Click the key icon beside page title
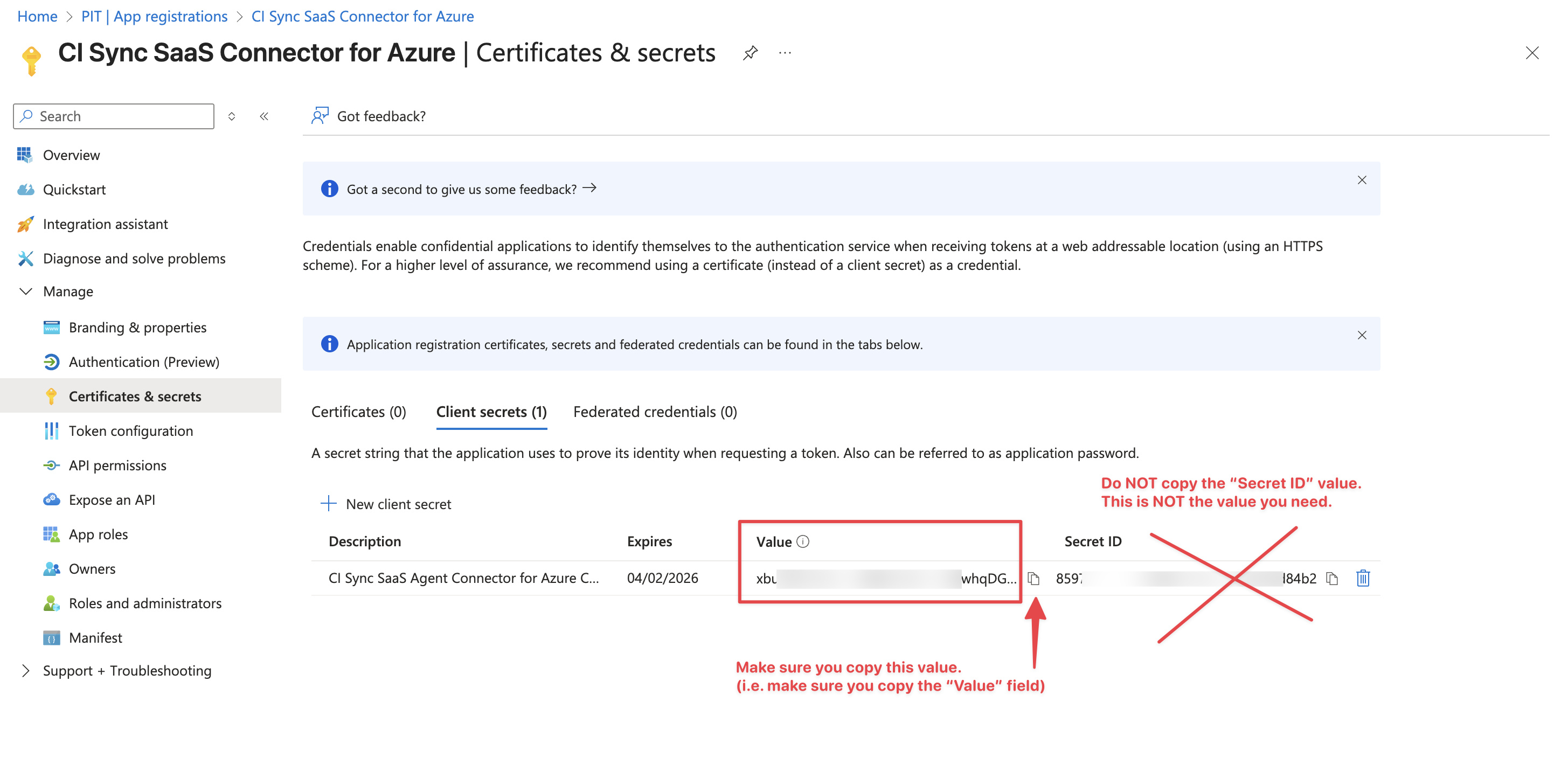 pos(31,61)
